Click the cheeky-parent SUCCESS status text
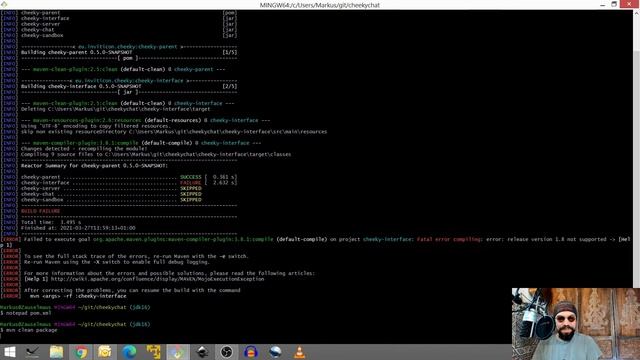Viewport: 640px width, 360px height. [191, 177]
